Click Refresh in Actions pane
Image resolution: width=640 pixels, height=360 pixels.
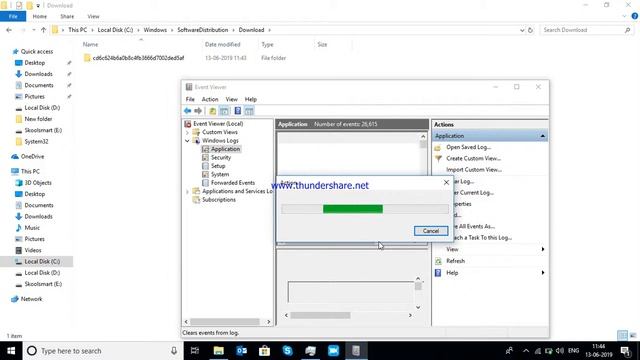tap(455, 261)
